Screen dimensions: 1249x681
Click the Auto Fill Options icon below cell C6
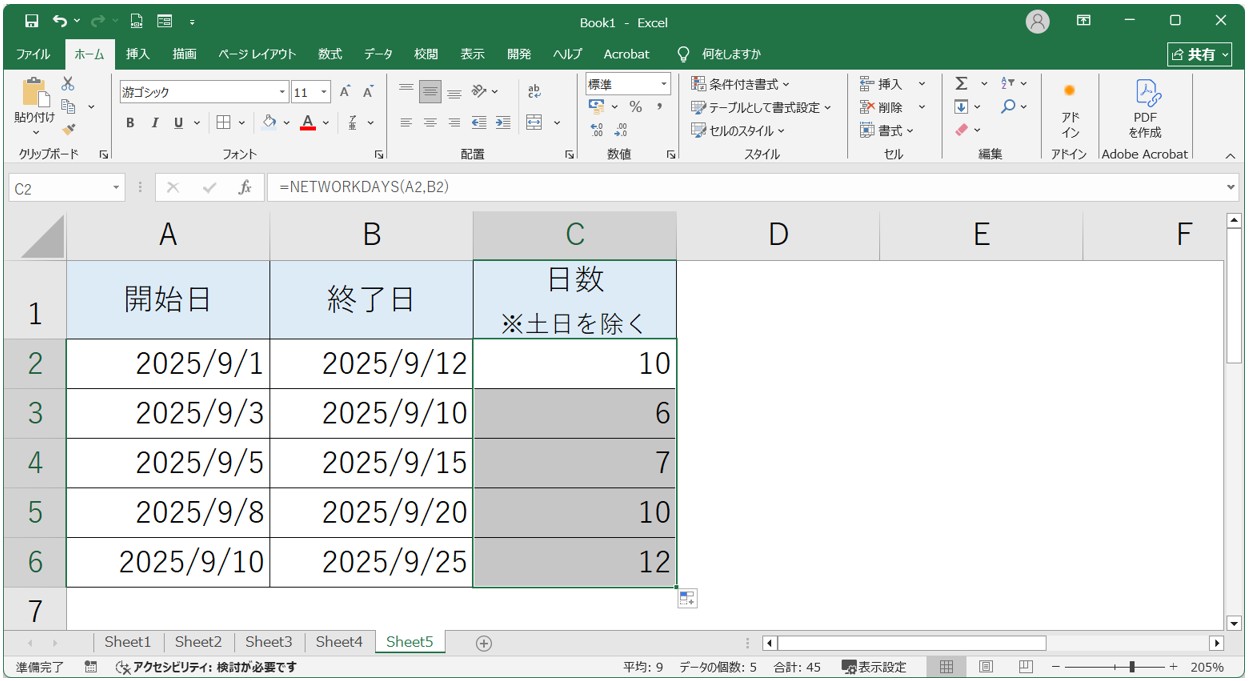[687, 598]
